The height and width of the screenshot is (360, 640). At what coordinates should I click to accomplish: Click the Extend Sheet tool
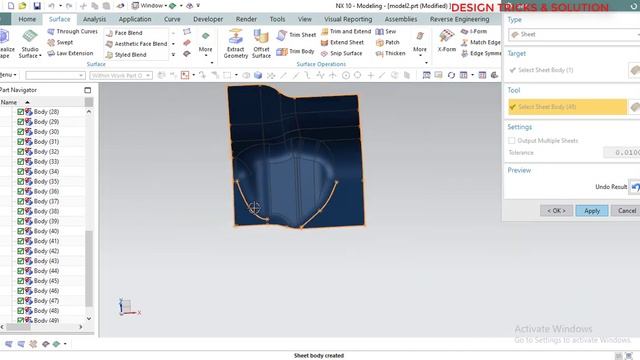342,42
